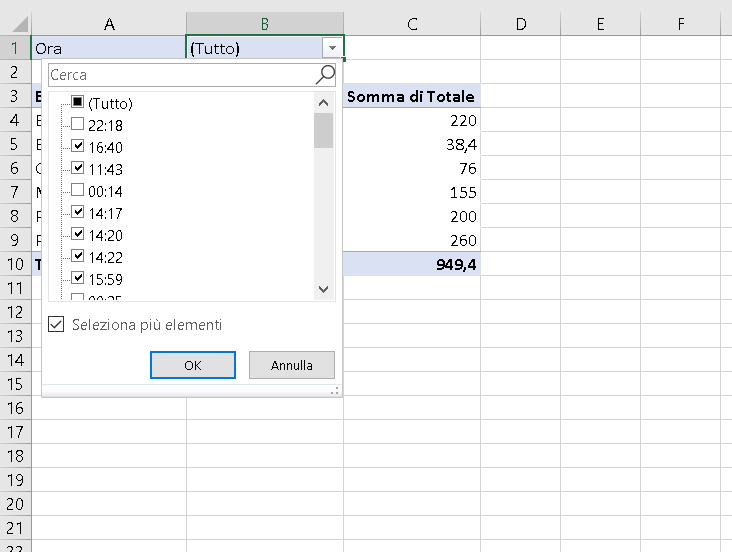Uncheck the 15:59 time checkbox

[x=77, y=278]
